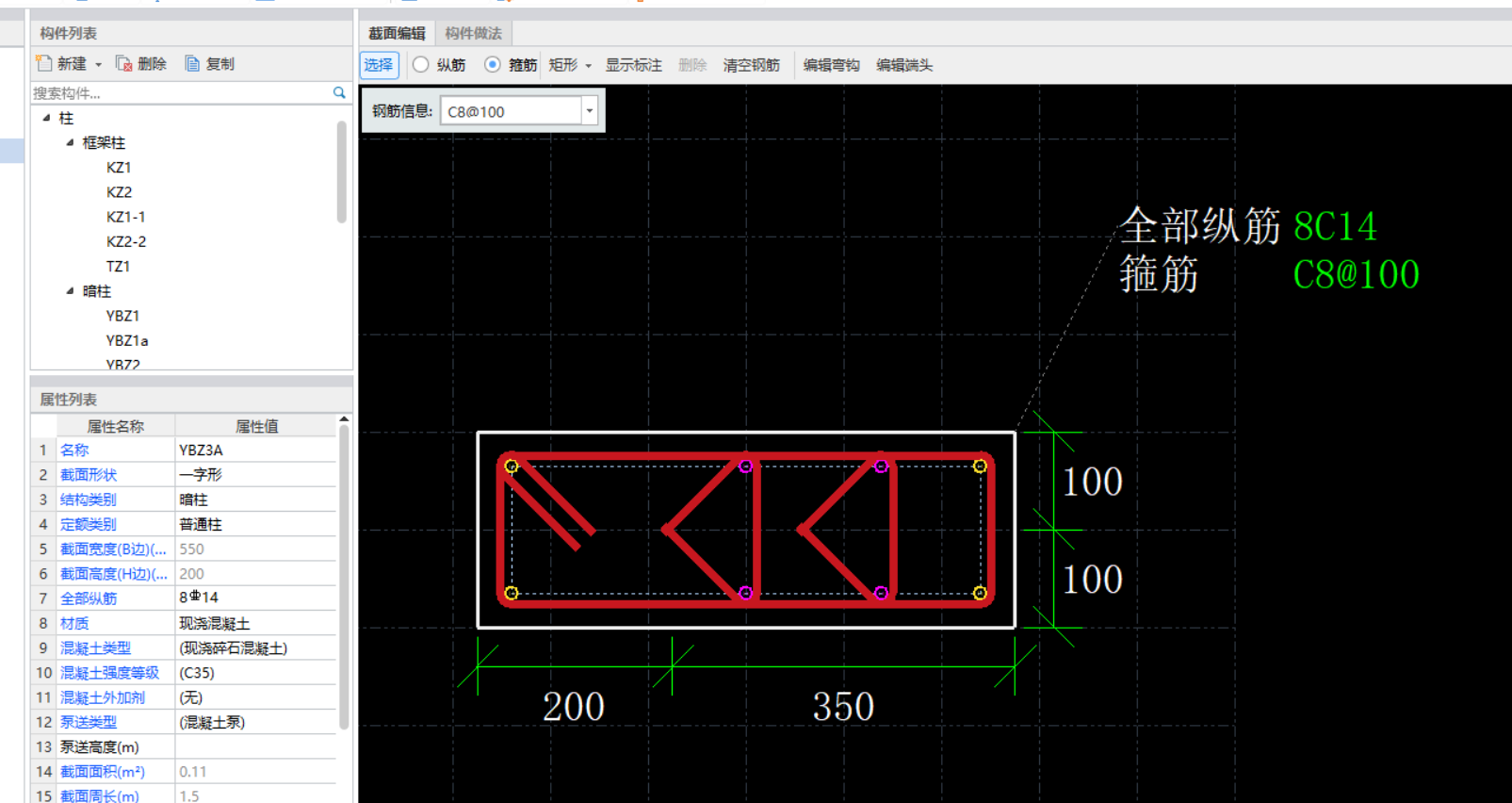The image size is (1512, 803).
Task: Click the 新建 new component icon
Action: [44, 63]
